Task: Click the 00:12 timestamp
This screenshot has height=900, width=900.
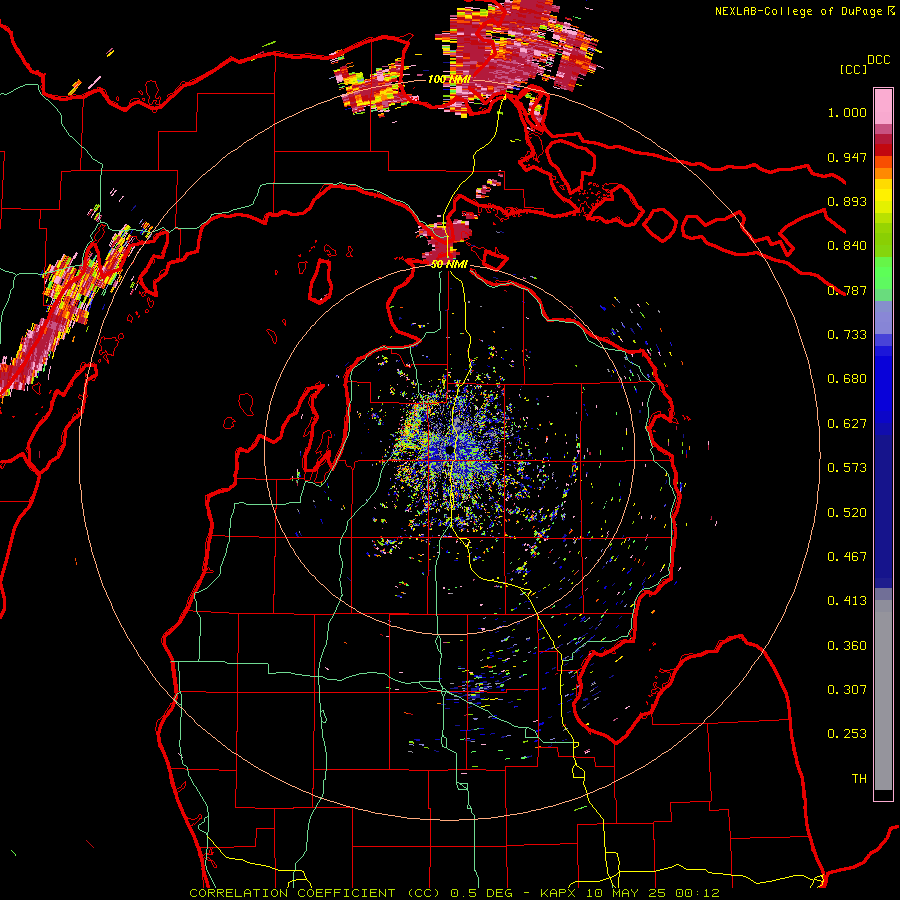Action: 697,893
